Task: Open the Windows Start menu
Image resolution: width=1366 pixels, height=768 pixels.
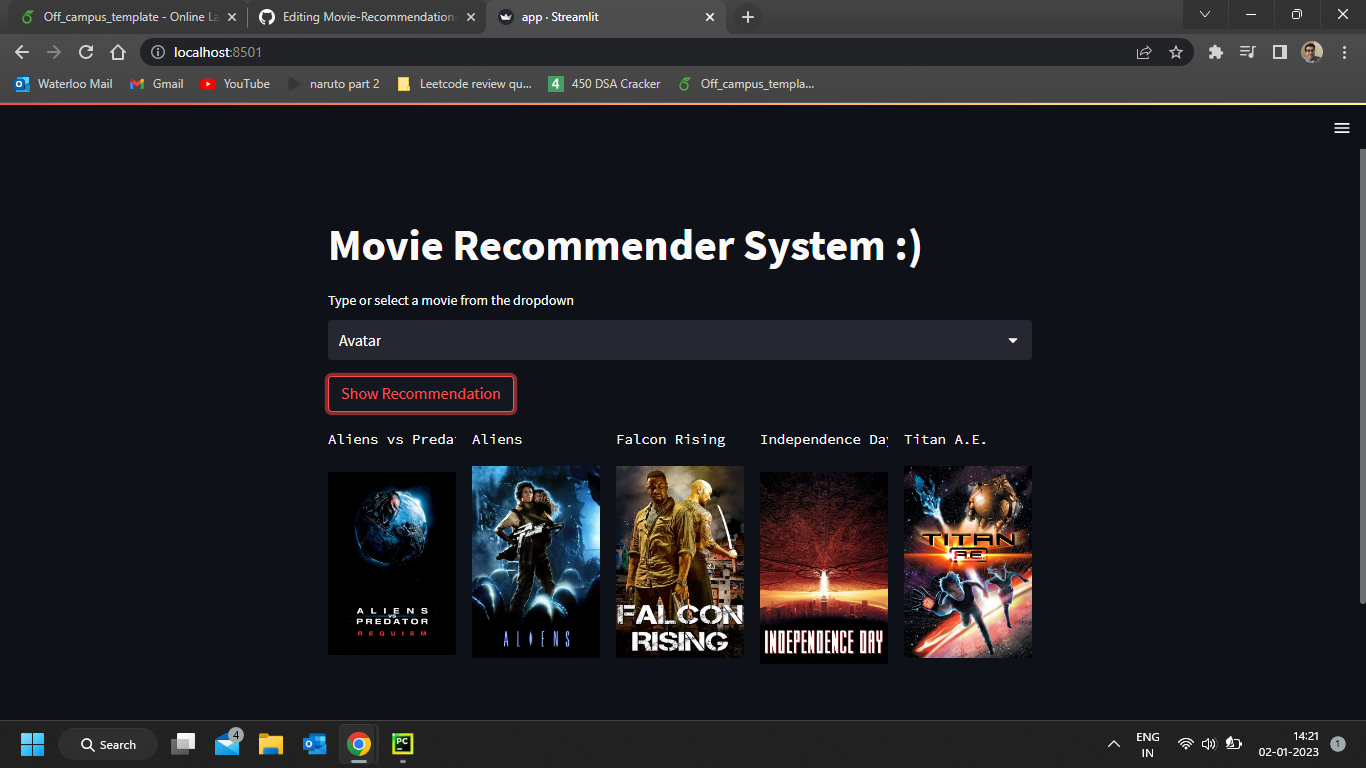Action: pyautogui.click(x=33, y=744)
